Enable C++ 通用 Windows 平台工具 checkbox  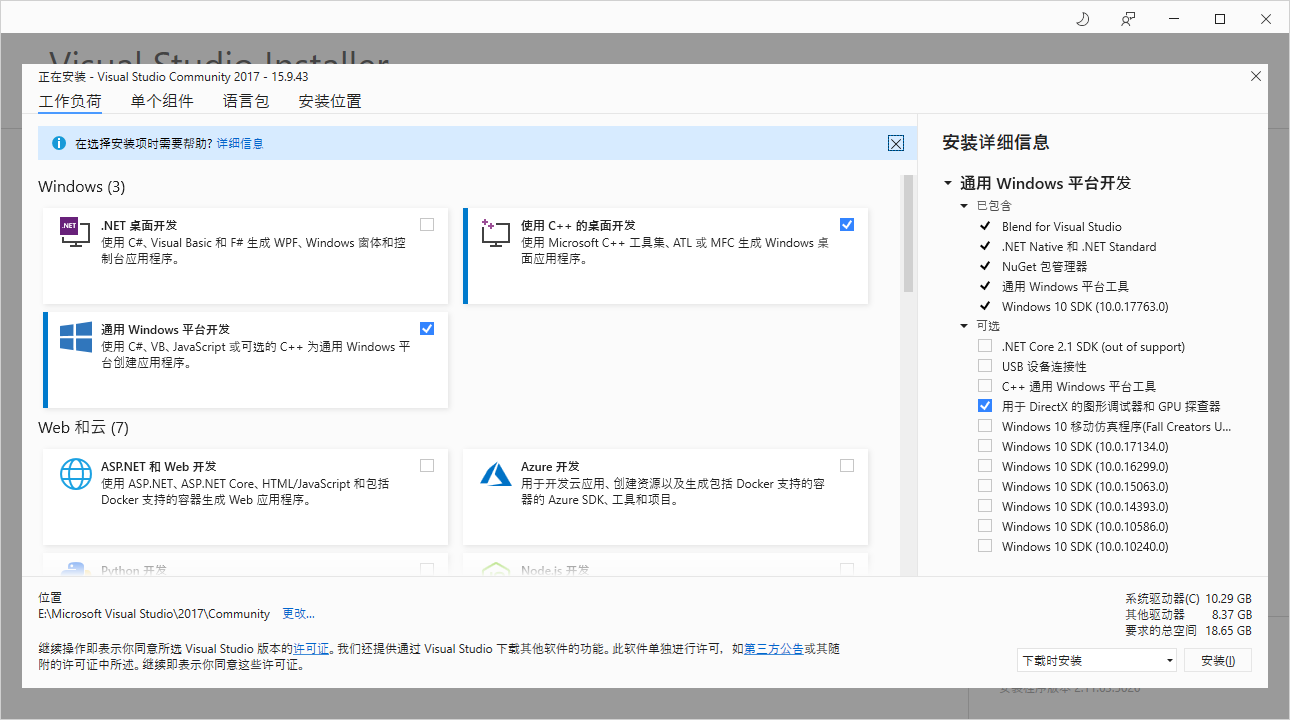985,386
